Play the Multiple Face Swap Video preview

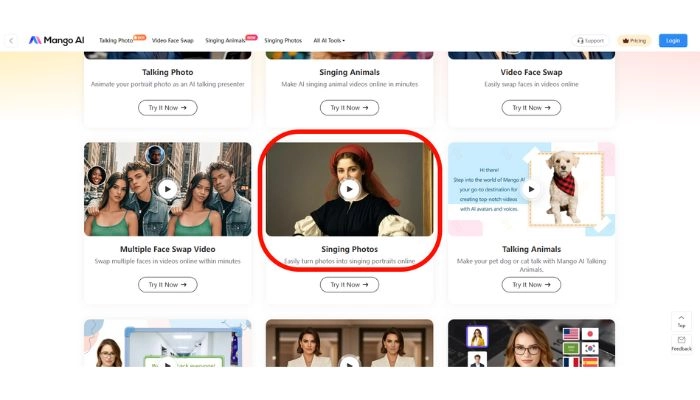coord(167,189)
